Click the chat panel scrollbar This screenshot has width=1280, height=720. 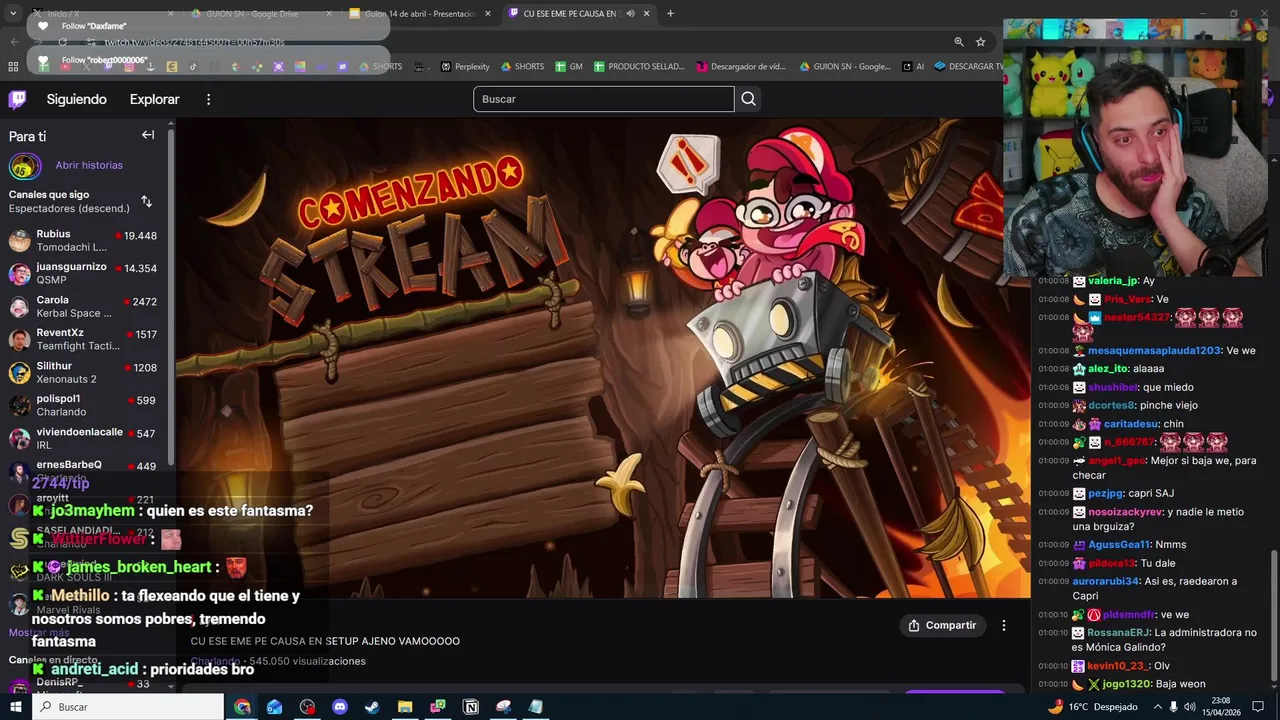coord(1273,616)
